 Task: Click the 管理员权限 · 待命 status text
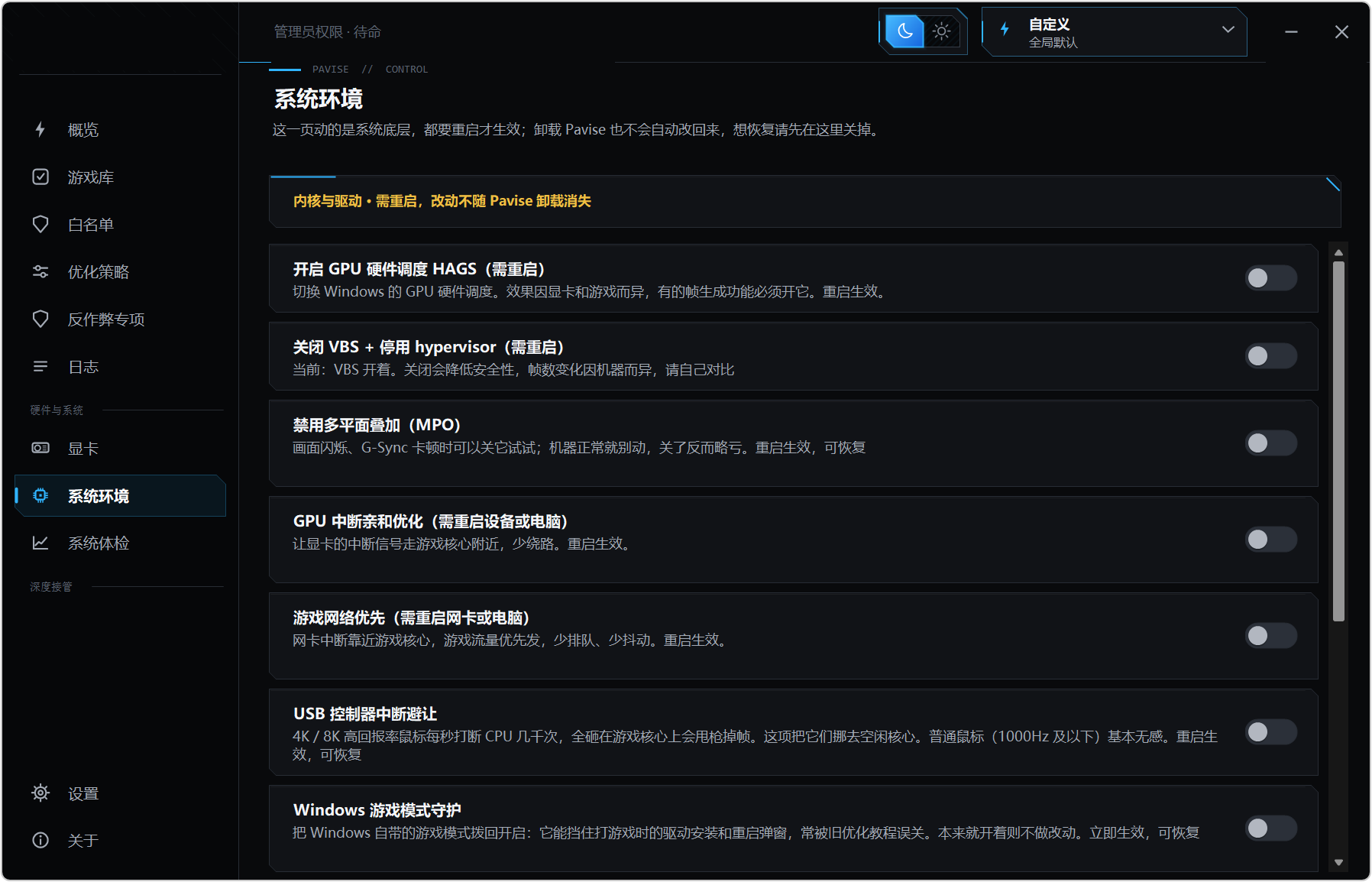point(328,32)
